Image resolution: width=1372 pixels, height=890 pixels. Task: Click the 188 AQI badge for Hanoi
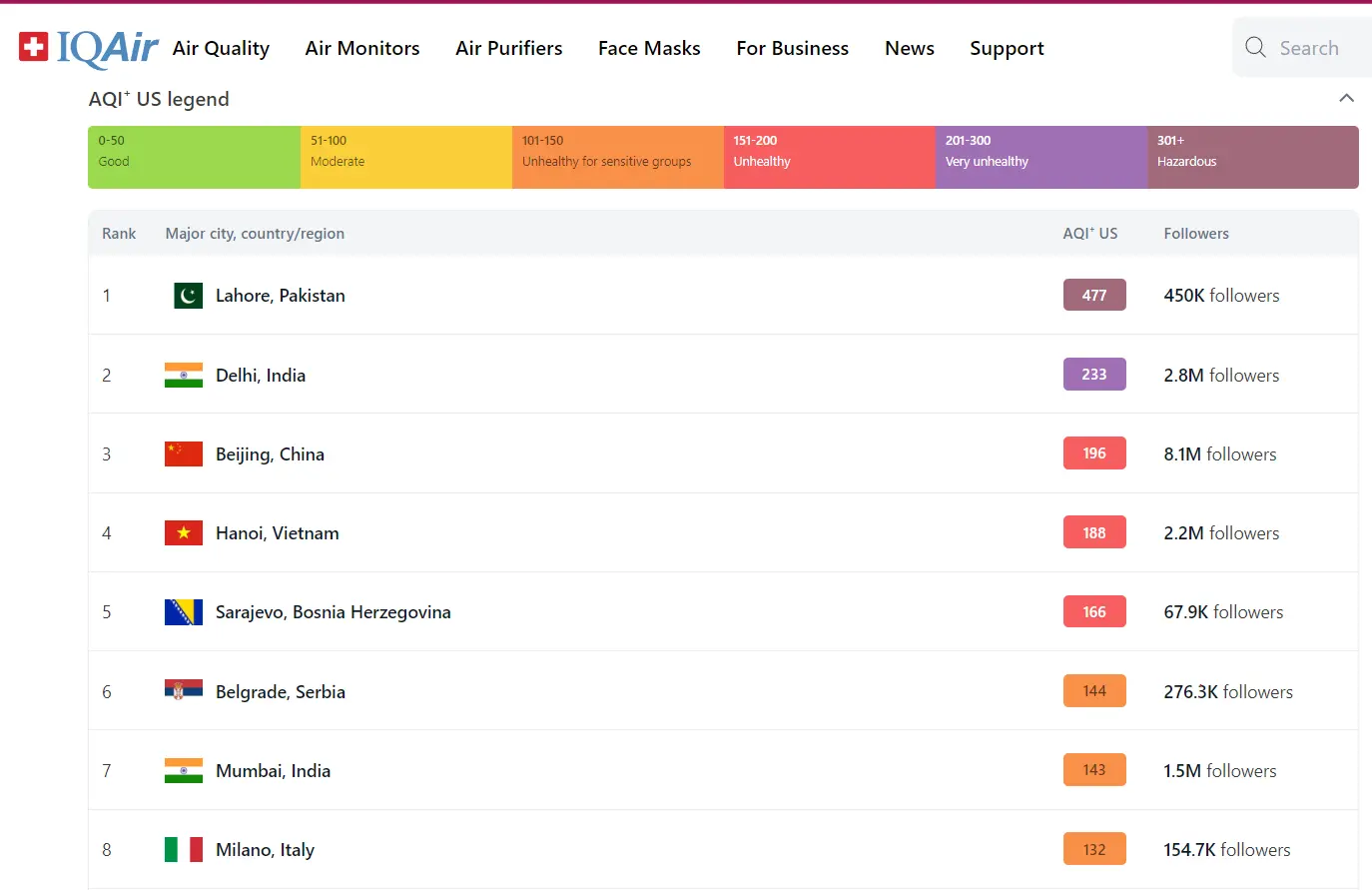click(1094, 532)
